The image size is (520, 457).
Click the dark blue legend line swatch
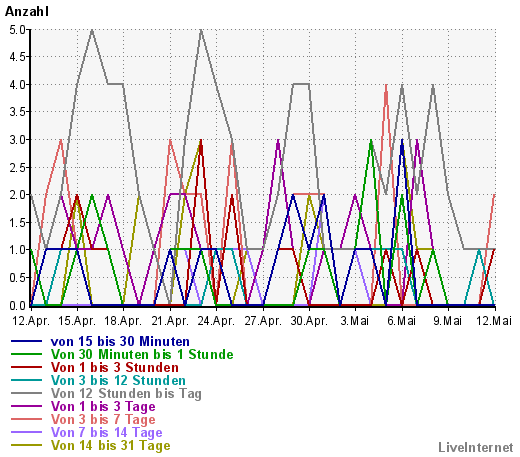point(26,341)
